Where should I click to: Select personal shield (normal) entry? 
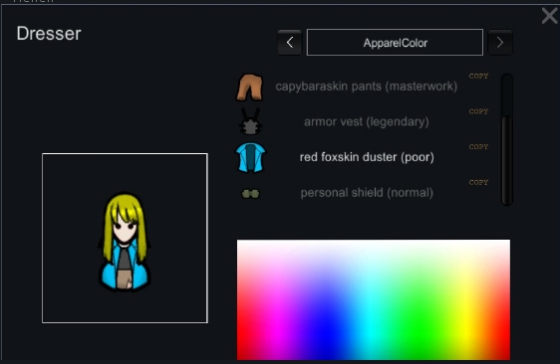[x=367, y=193]
